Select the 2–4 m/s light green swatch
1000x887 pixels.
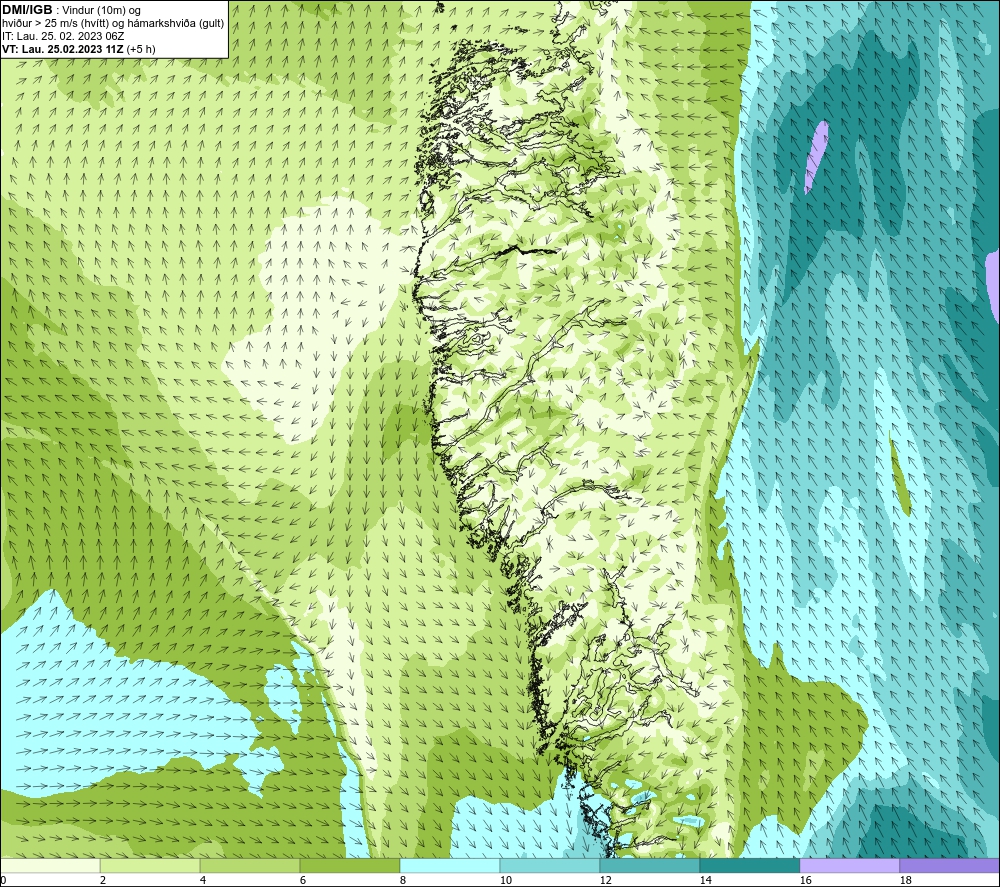point(150,865)
